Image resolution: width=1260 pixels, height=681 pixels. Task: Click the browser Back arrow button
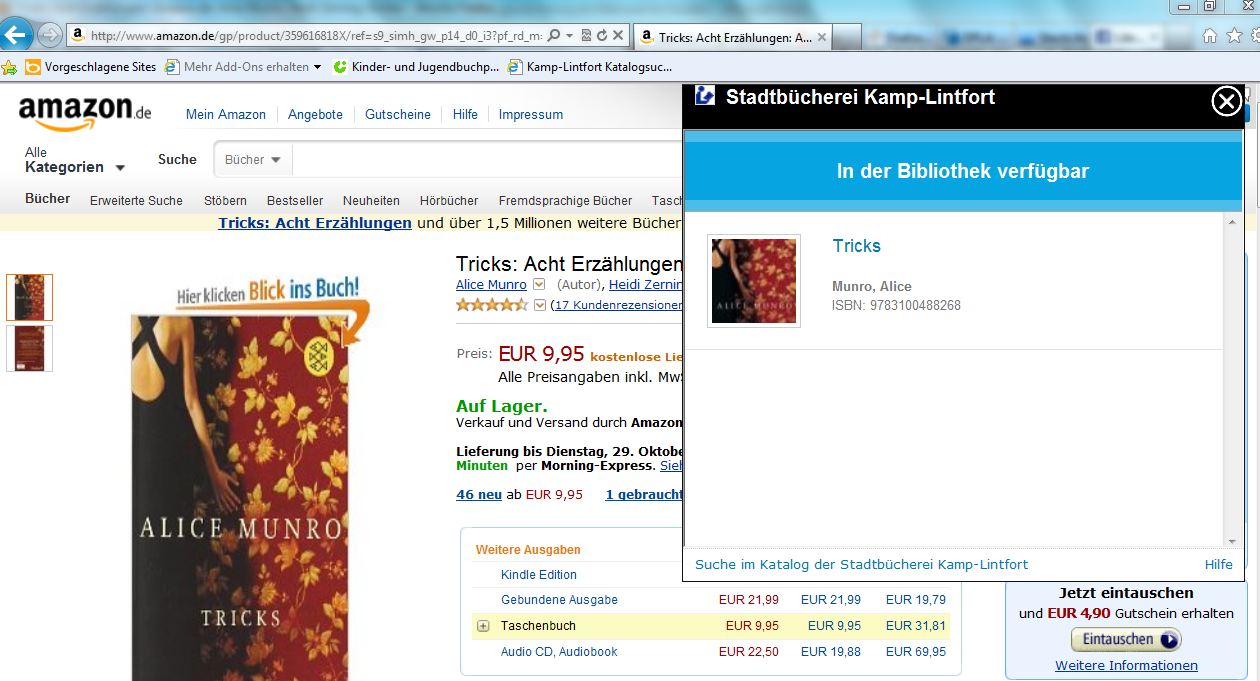pyautogui.click(x=16, y=35)
